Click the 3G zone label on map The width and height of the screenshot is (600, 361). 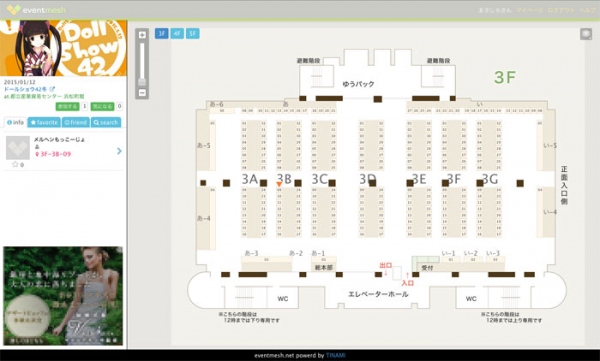click(x=490, y=179)
